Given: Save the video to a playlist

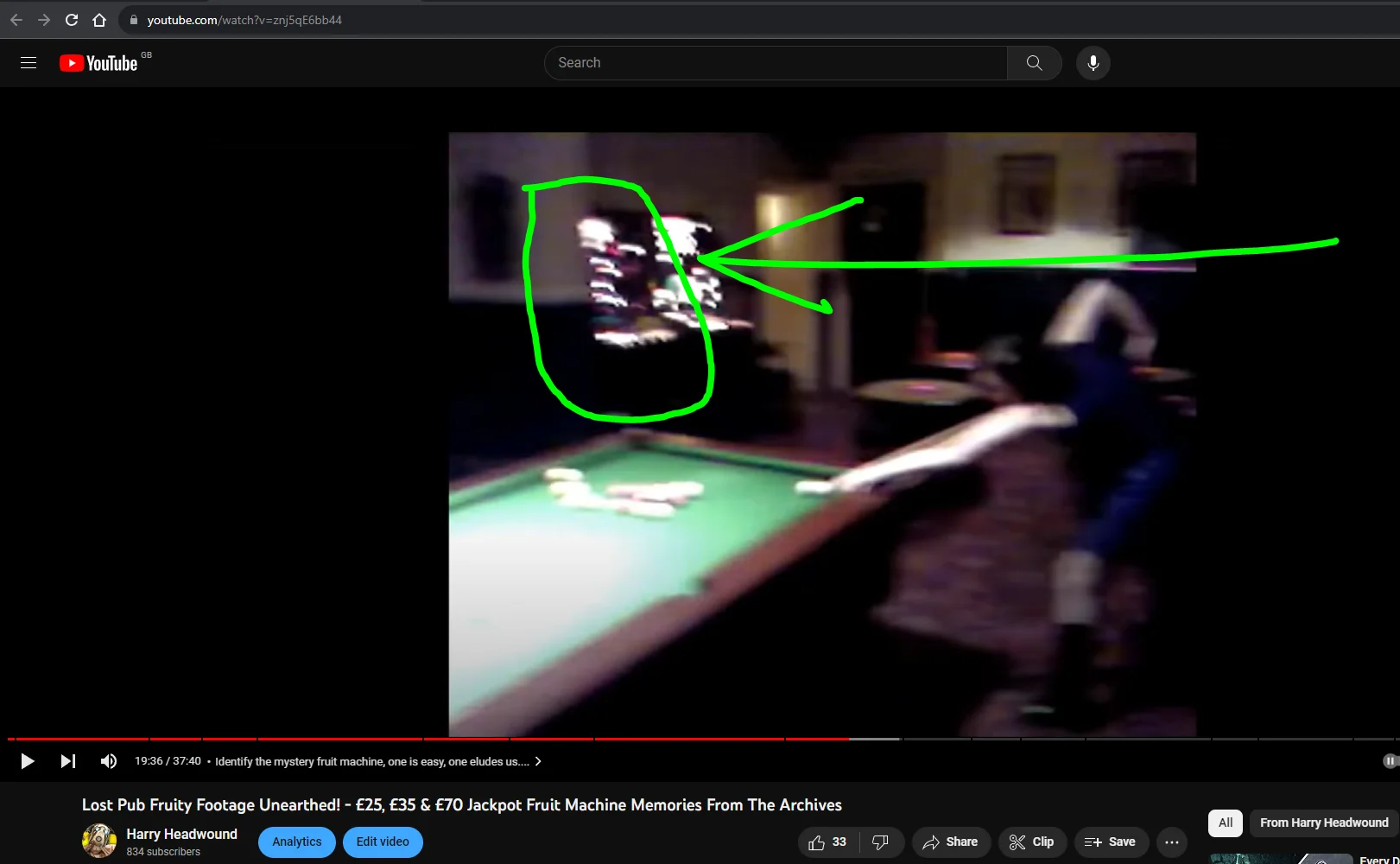Looking at the screenshot, I should point(1111,842).
